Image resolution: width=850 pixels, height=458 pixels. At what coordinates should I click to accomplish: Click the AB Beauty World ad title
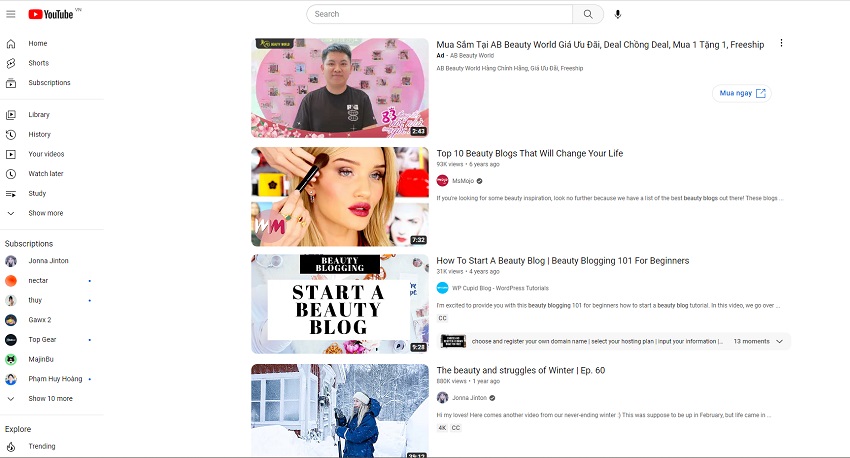pyautogui.click(x=600, y=45)
